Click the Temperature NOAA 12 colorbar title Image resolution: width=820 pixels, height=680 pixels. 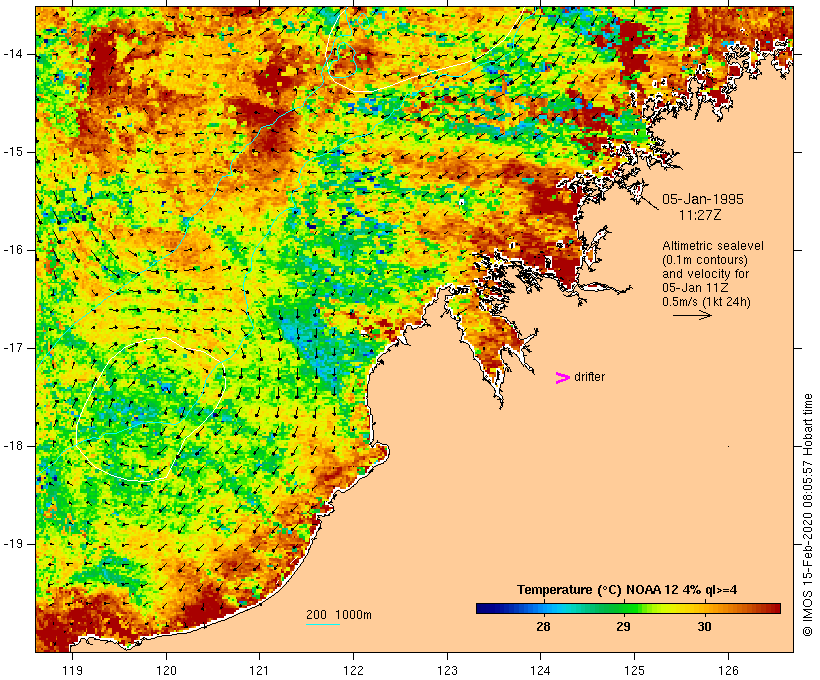click(627, 590)
